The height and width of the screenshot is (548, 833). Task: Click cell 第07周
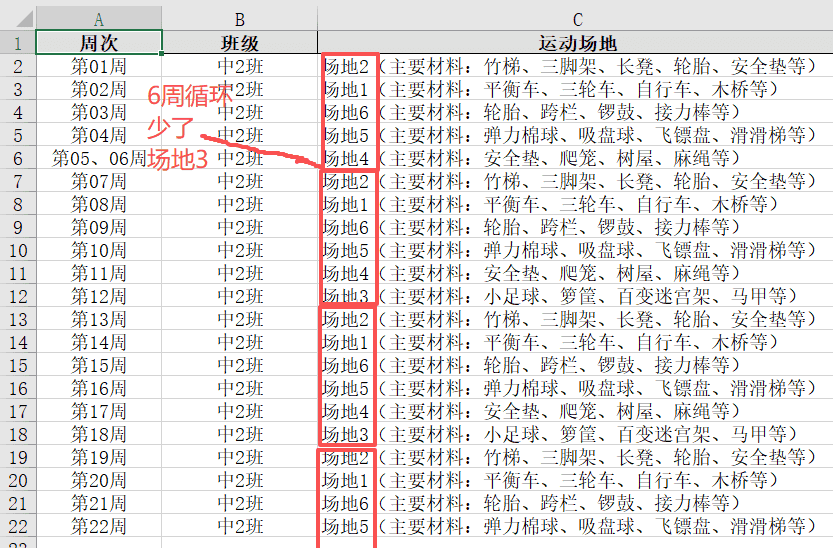pyautogui.click(x=99, y=181)
